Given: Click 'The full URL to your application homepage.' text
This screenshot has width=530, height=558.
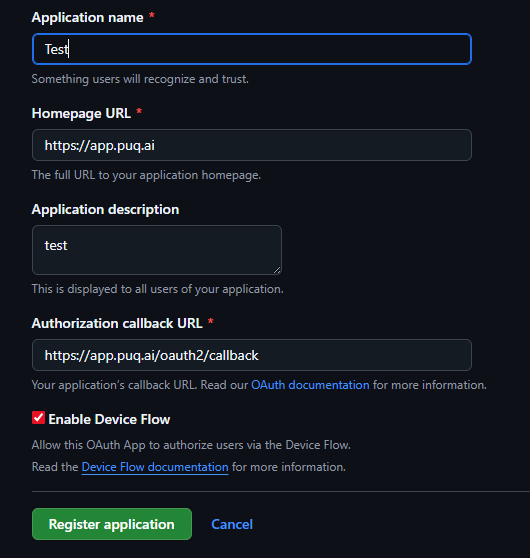Looking at the screenshot, I should pyautogui.click(x=146, y=175).
